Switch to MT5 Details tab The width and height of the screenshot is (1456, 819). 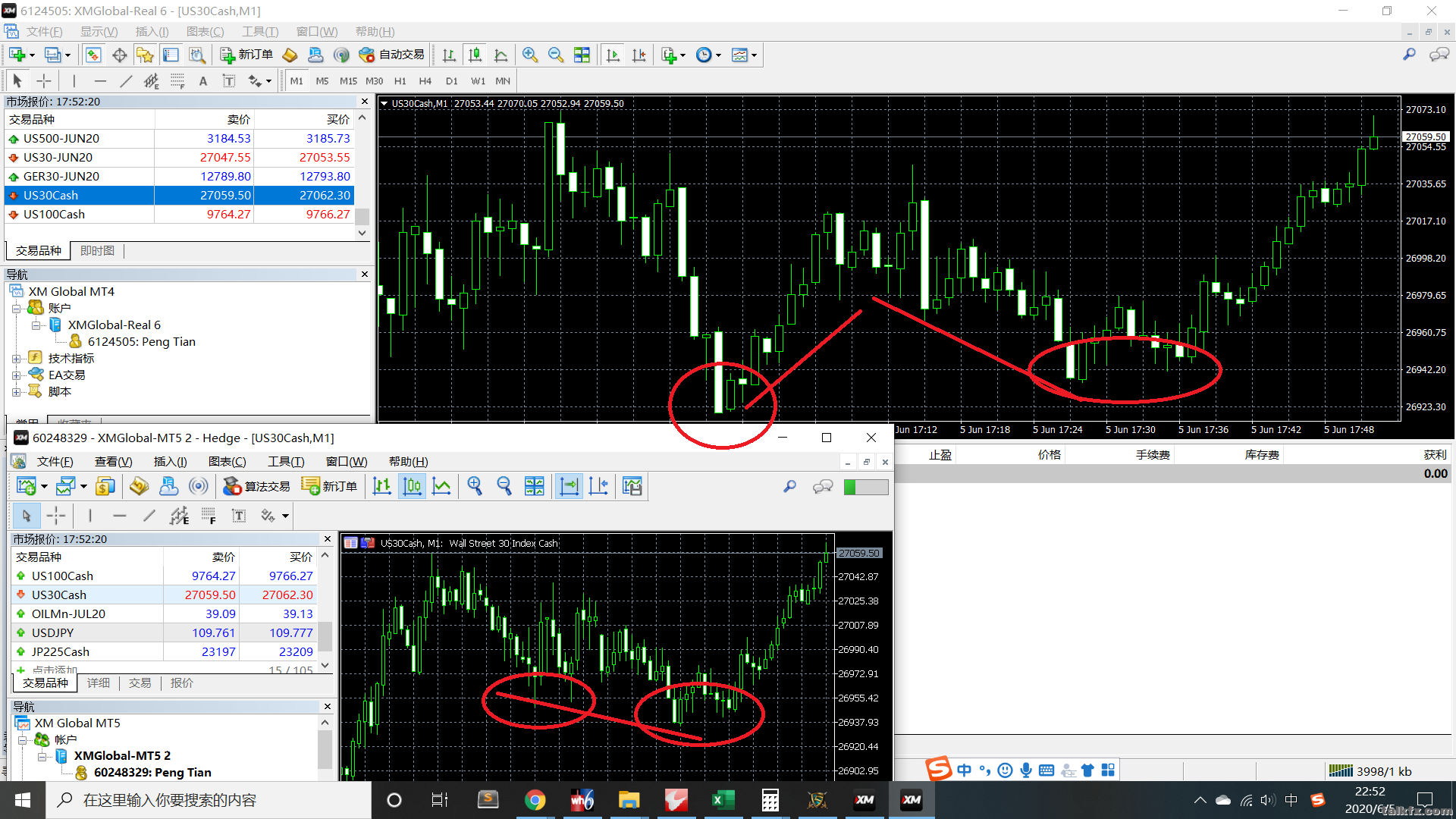click(99, 683)
